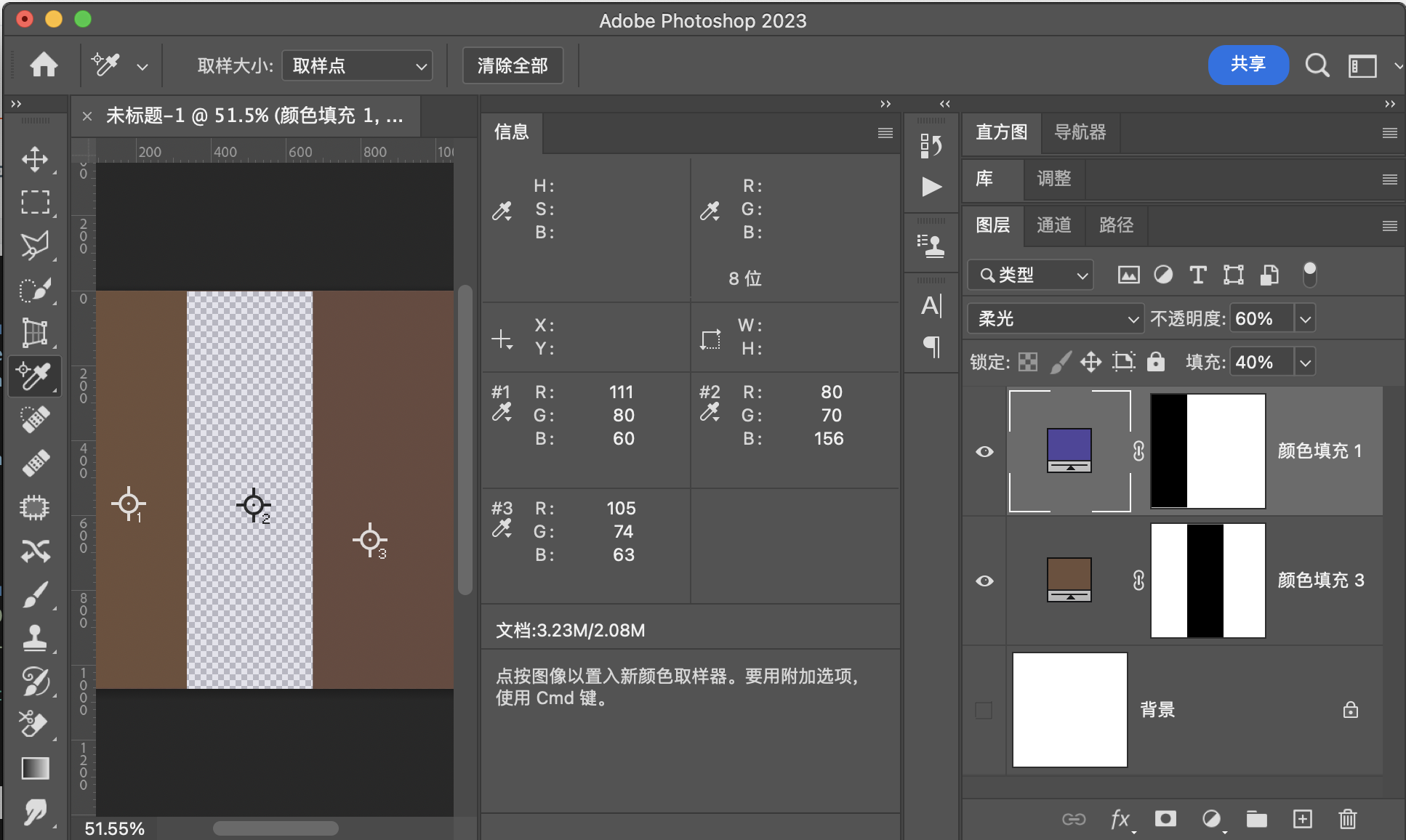The height and width of the screenshot is (840, 1406).
Task: Click the add layer mask icon
Action: point(1165,819)
